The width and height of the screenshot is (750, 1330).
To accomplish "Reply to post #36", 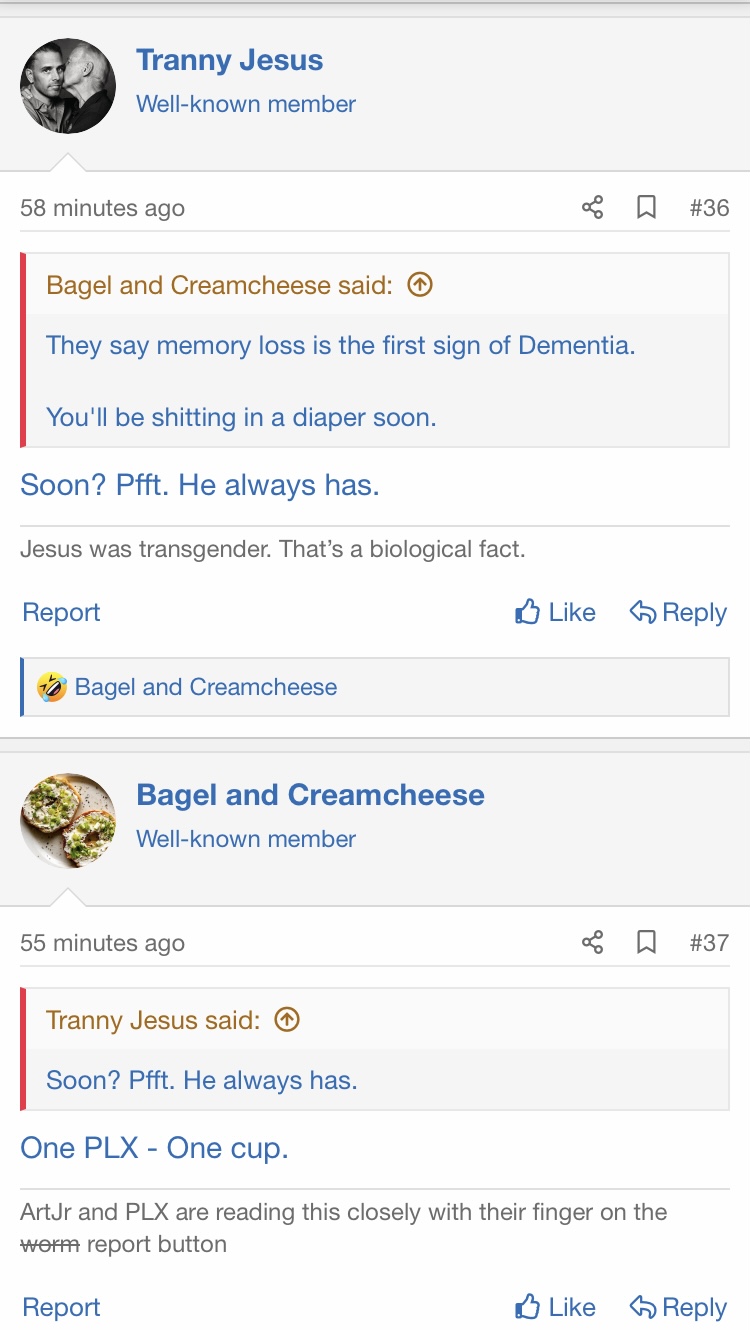I will click(x=678, y=612).
